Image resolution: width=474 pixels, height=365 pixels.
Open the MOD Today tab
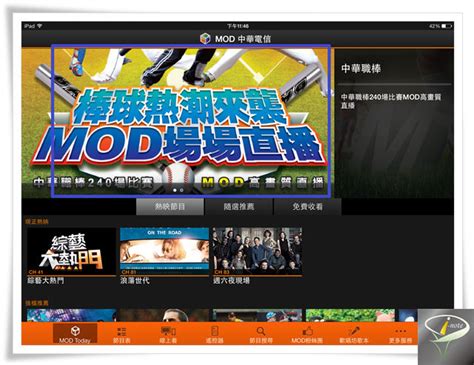[75, 334]
